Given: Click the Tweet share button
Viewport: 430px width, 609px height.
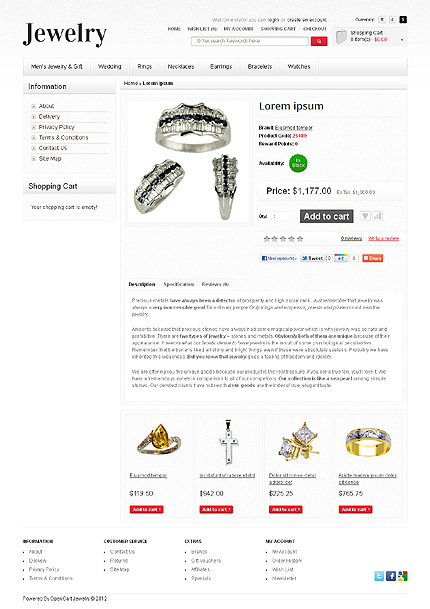Looking at the screenshot, I should [312, 258].
